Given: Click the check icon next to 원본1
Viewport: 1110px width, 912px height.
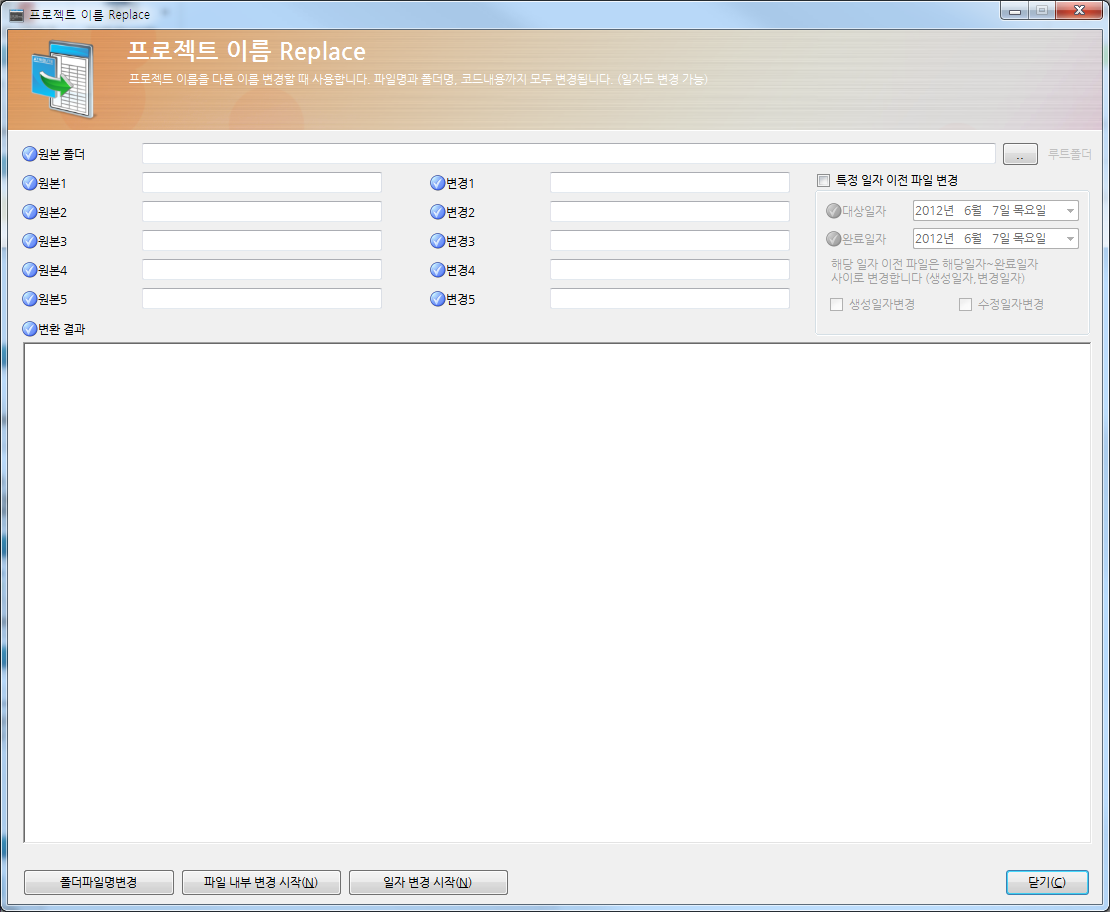Looking at the screenshot, I should pos(30,183).
